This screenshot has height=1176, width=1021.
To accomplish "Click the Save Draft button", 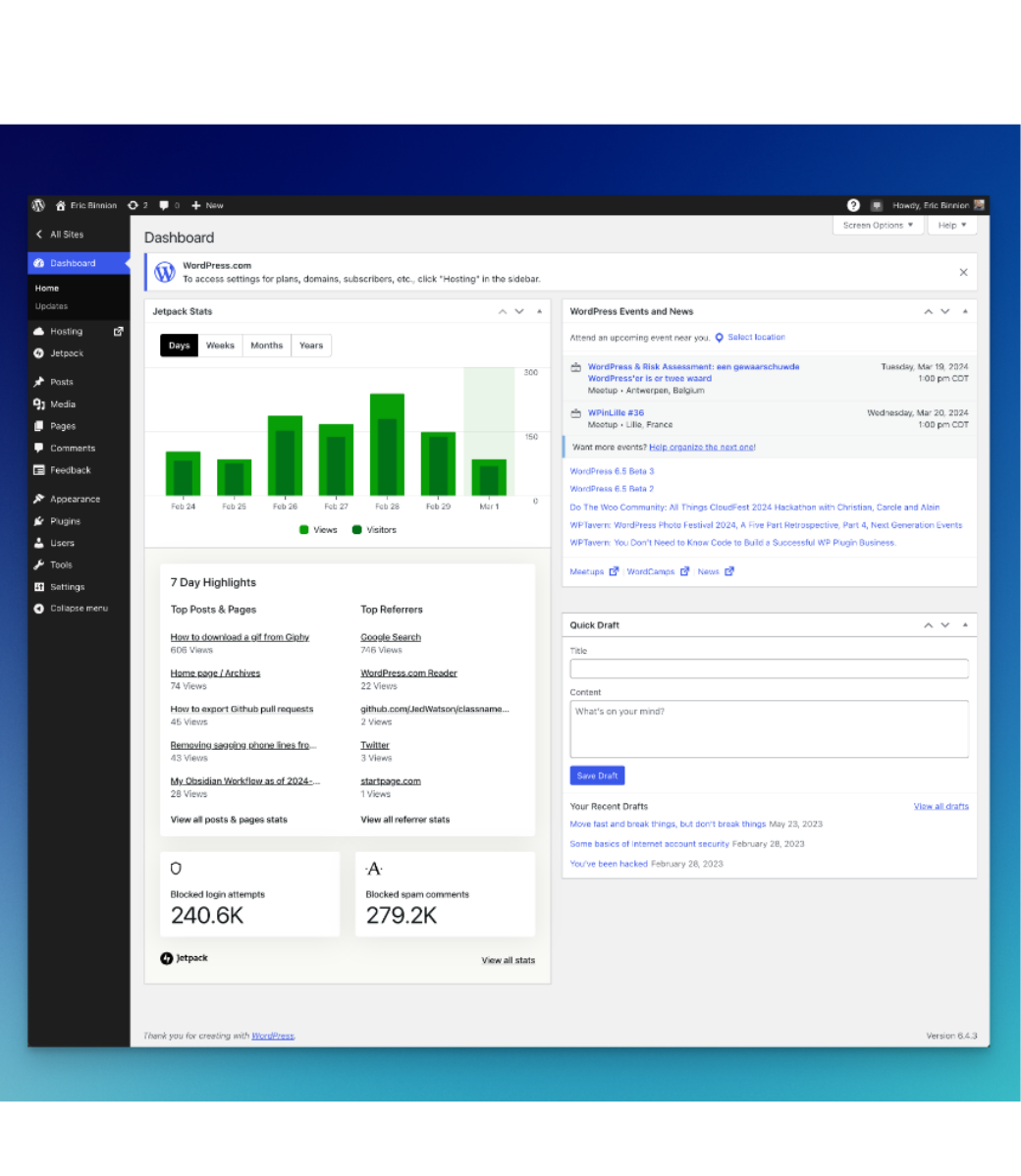I will 597,775.
